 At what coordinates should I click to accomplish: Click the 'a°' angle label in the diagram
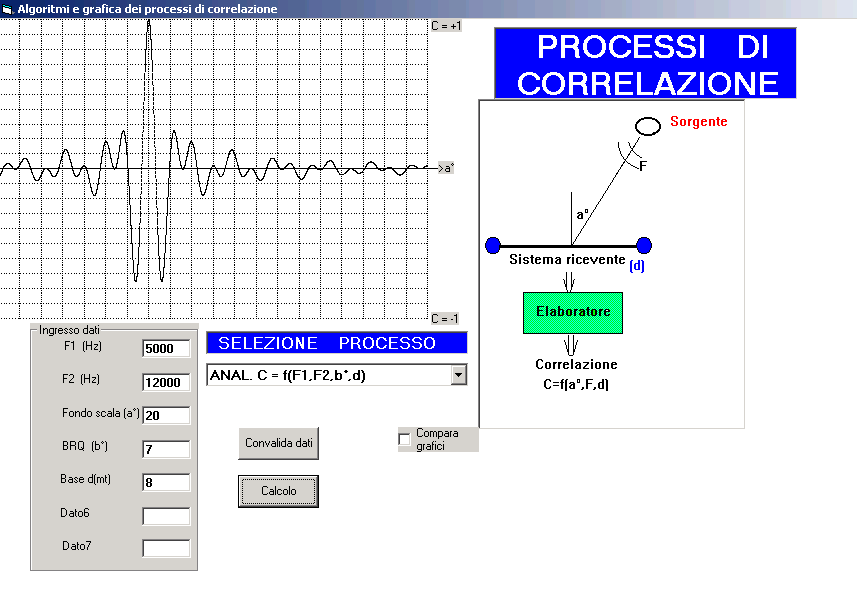[x=583, y=214]
